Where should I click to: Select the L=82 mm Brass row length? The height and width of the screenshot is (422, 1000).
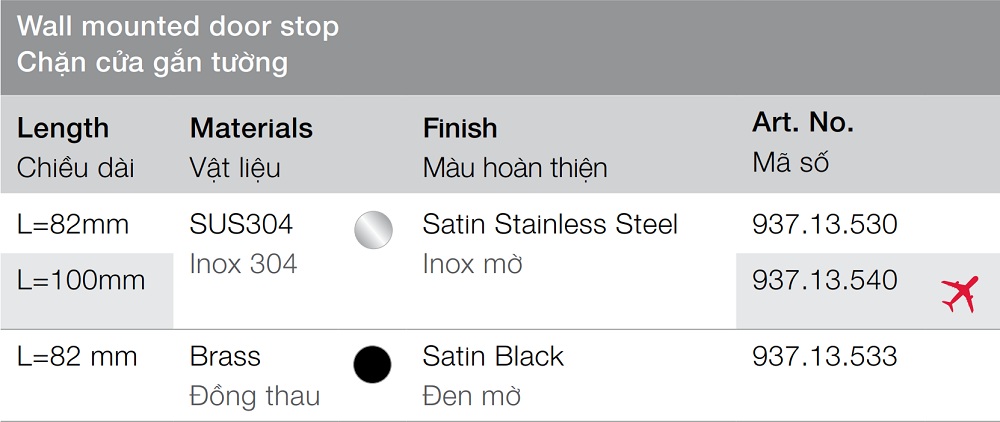click(x=77, y=356)
